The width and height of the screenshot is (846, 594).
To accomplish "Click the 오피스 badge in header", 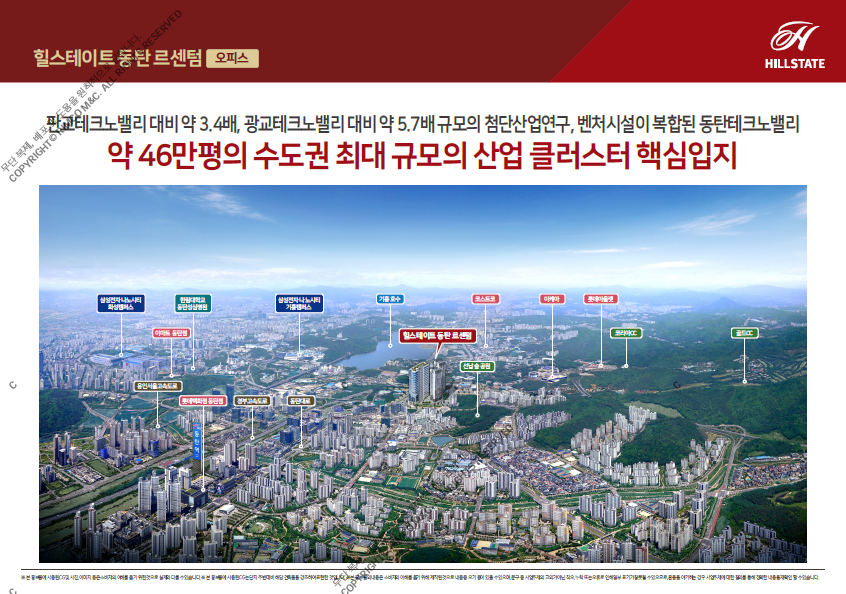I will [x=232, y=58].
